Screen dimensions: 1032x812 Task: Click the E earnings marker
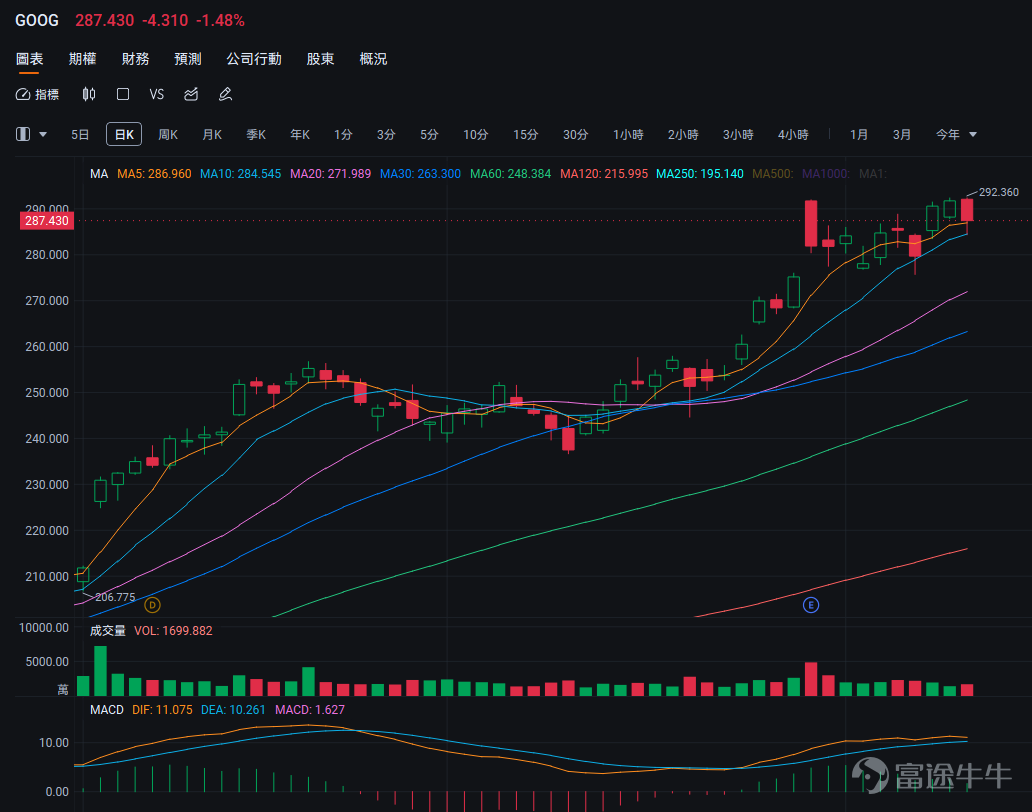(x=811, y=605)
